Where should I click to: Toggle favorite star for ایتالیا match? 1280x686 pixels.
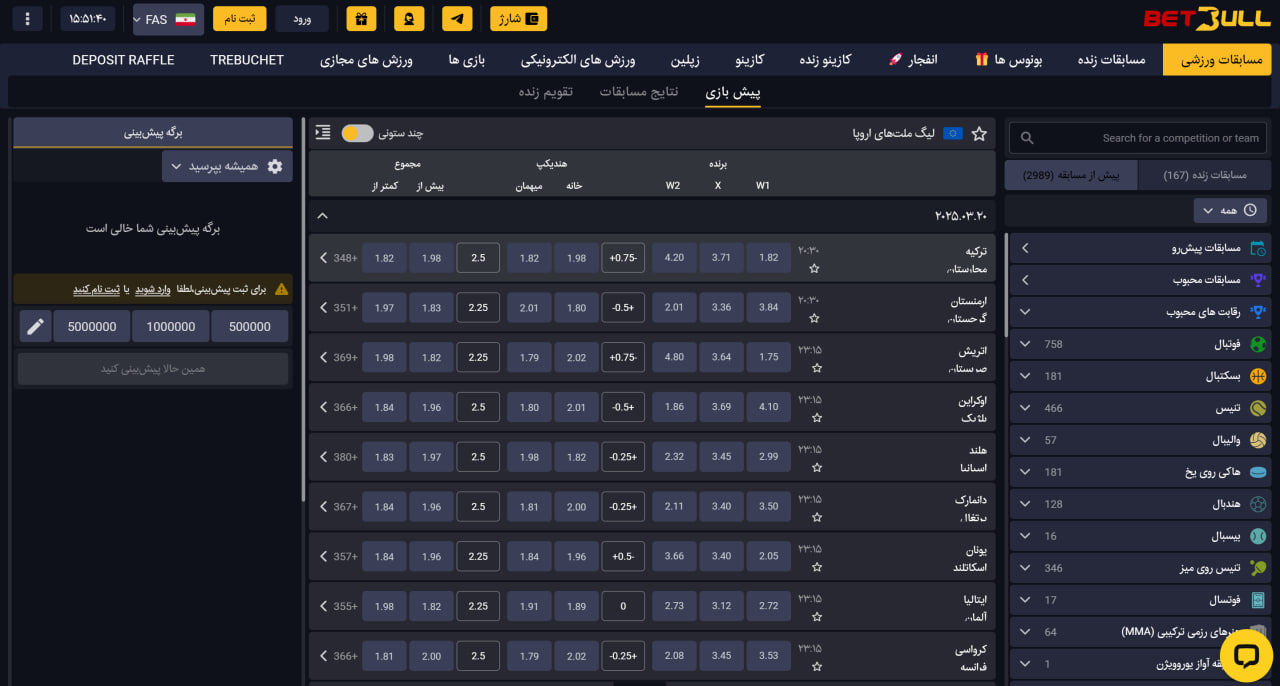coord(815,618)
